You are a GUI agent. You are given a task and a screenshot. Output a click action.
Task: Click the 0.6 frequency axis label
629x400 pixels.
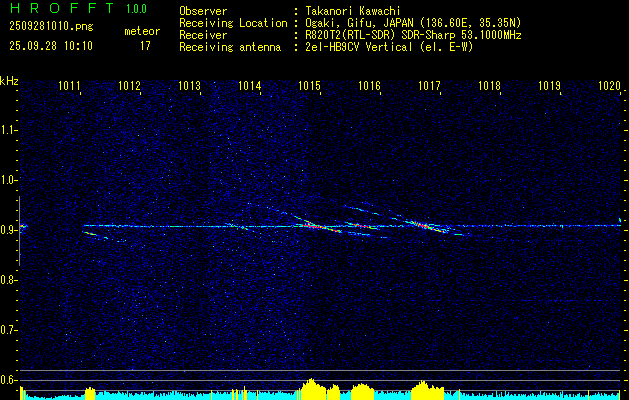8,380
